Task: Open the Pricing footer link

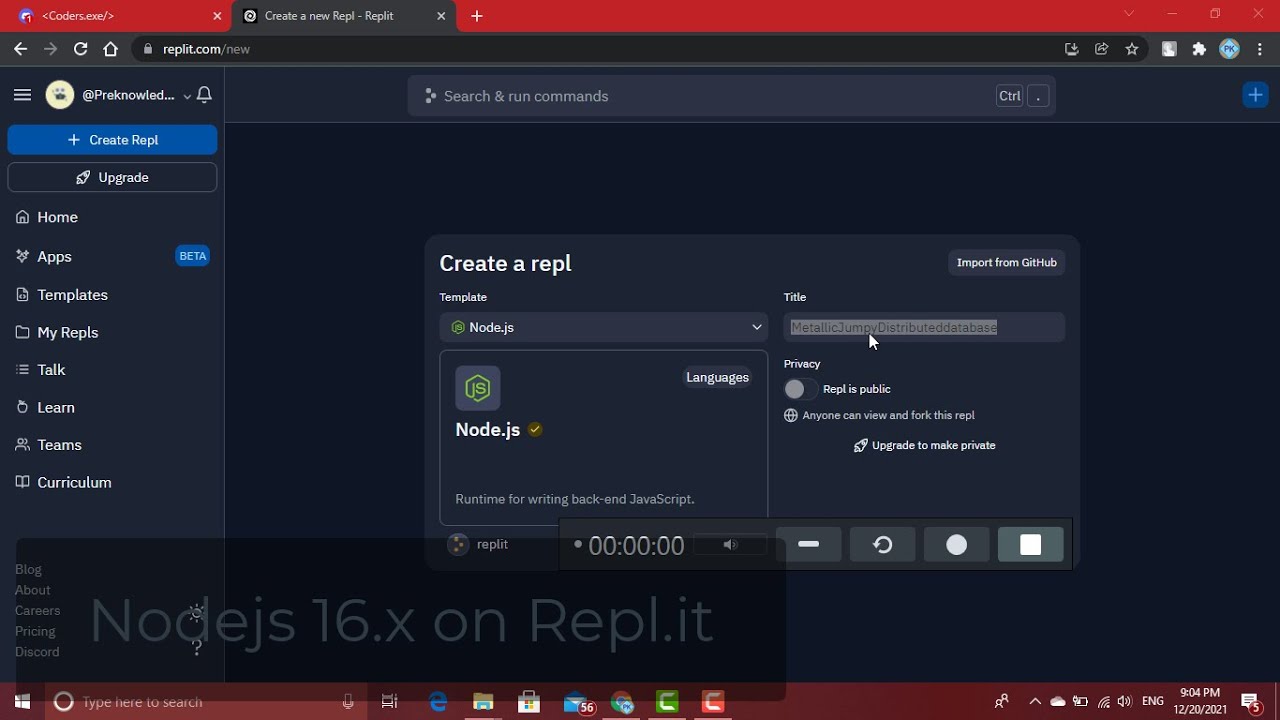Action: click(x=35, y=631)
